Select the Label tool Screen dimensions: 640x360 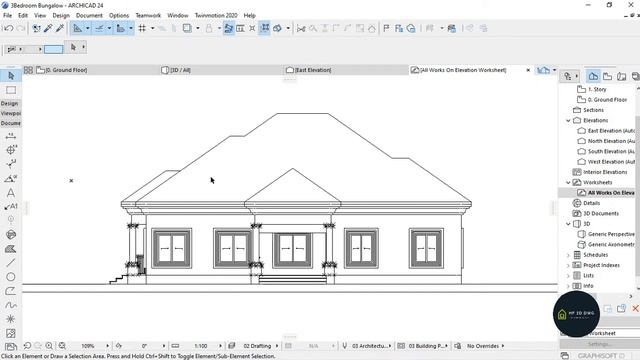[x=11, y=207]
